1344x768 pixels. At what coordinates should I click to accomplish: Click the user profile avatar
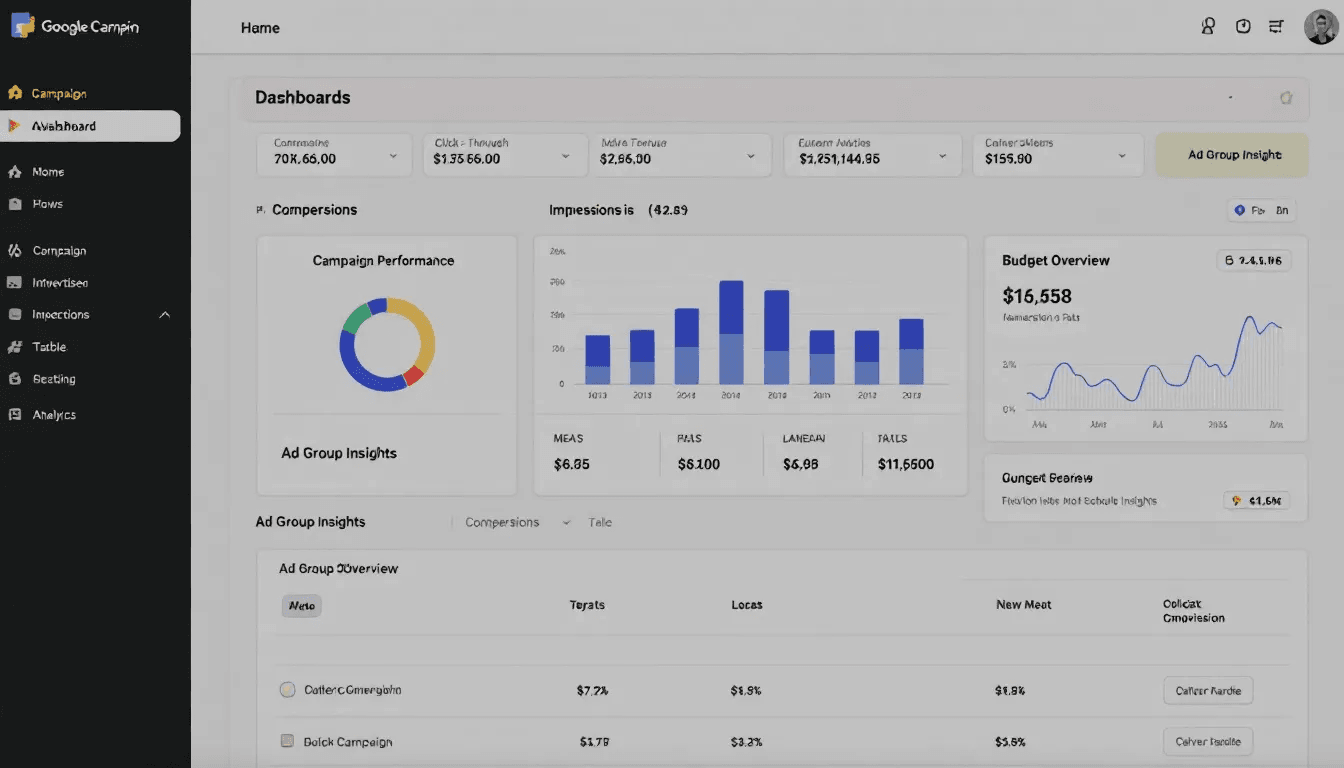click(x=1320, y=27)
